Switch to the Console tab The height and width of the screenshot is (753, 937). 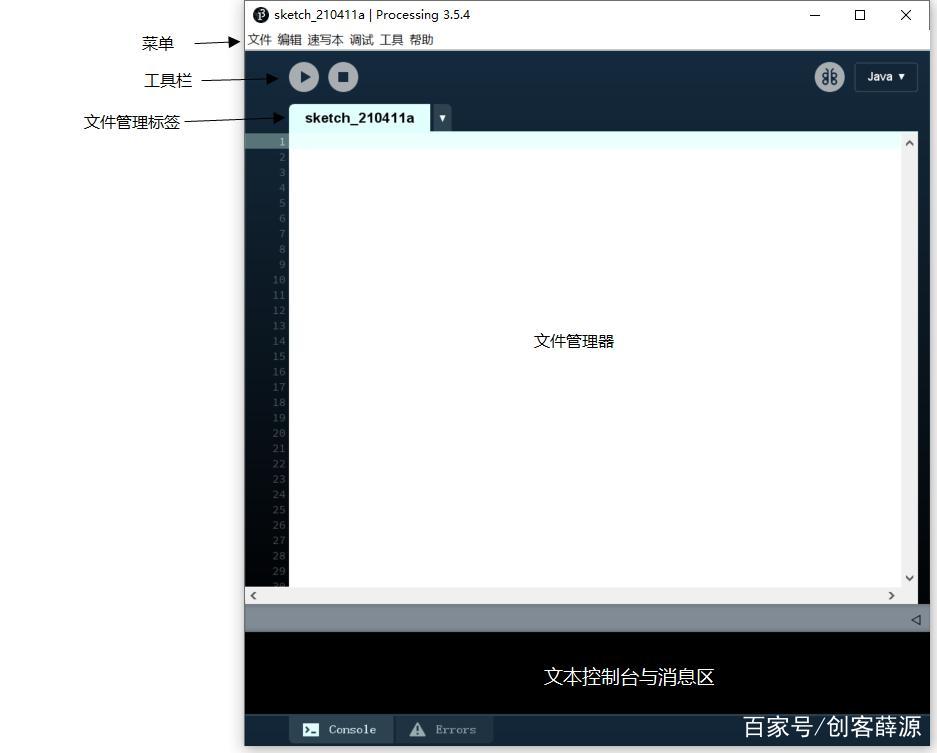(341, 730)
